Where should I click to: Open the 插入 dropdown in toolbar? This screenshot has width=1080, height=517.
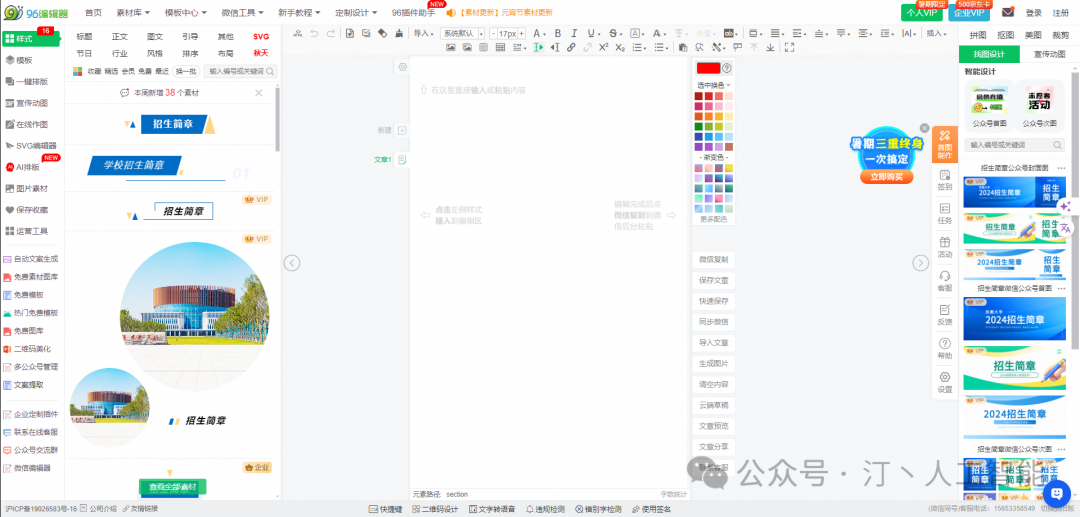click(935, 33)
